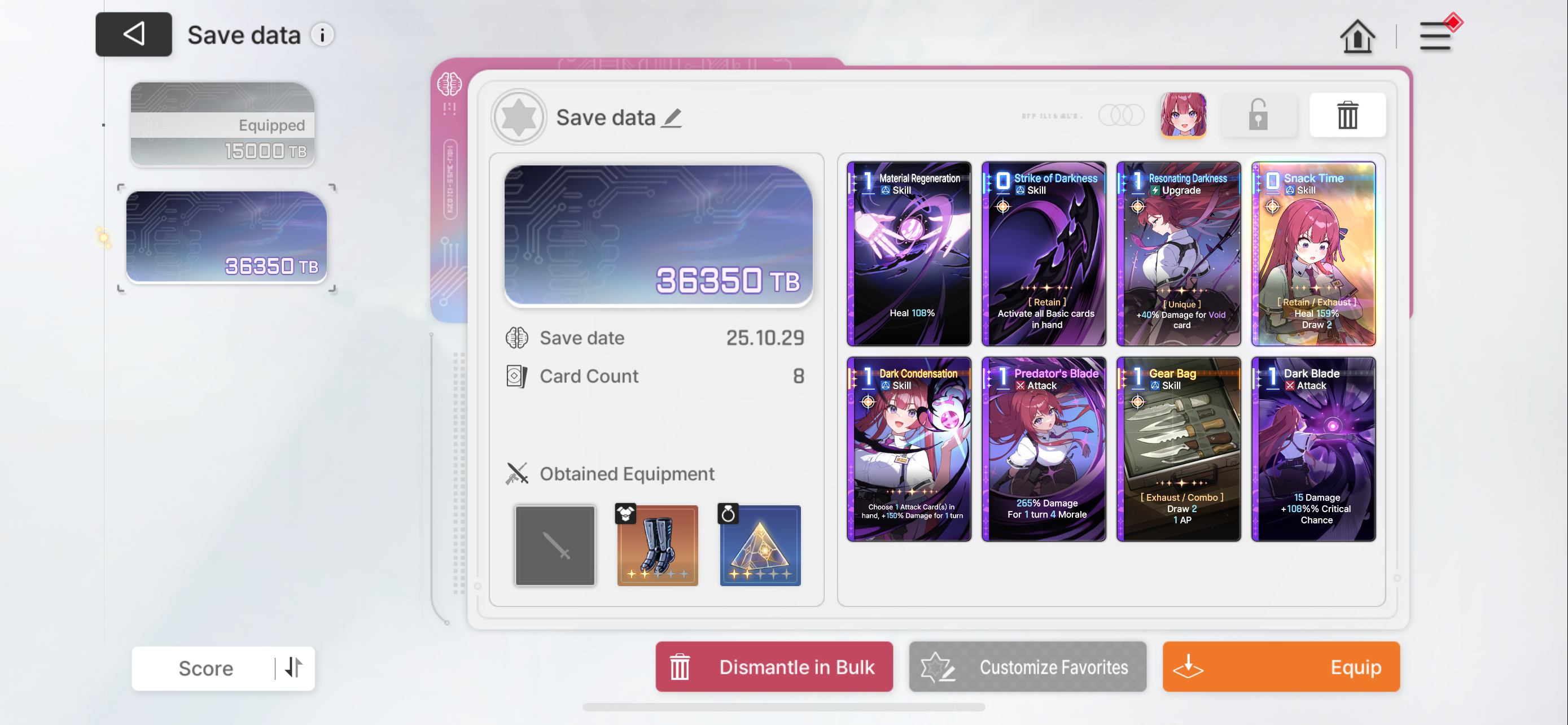Click the back arrow button

(133, 34)
